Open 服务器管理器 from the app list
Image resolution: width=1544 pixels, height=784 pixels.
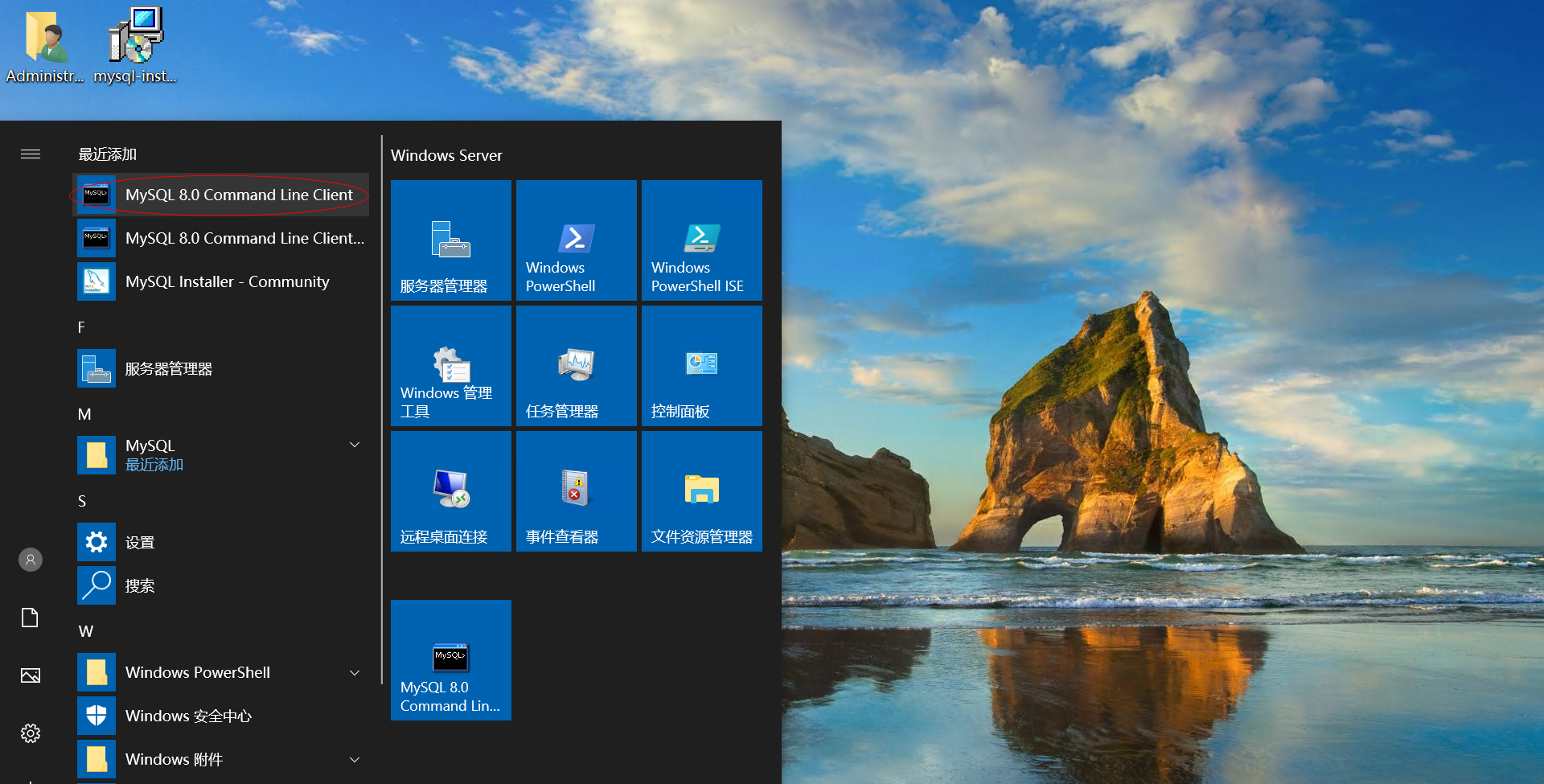(x=220, y=368)
